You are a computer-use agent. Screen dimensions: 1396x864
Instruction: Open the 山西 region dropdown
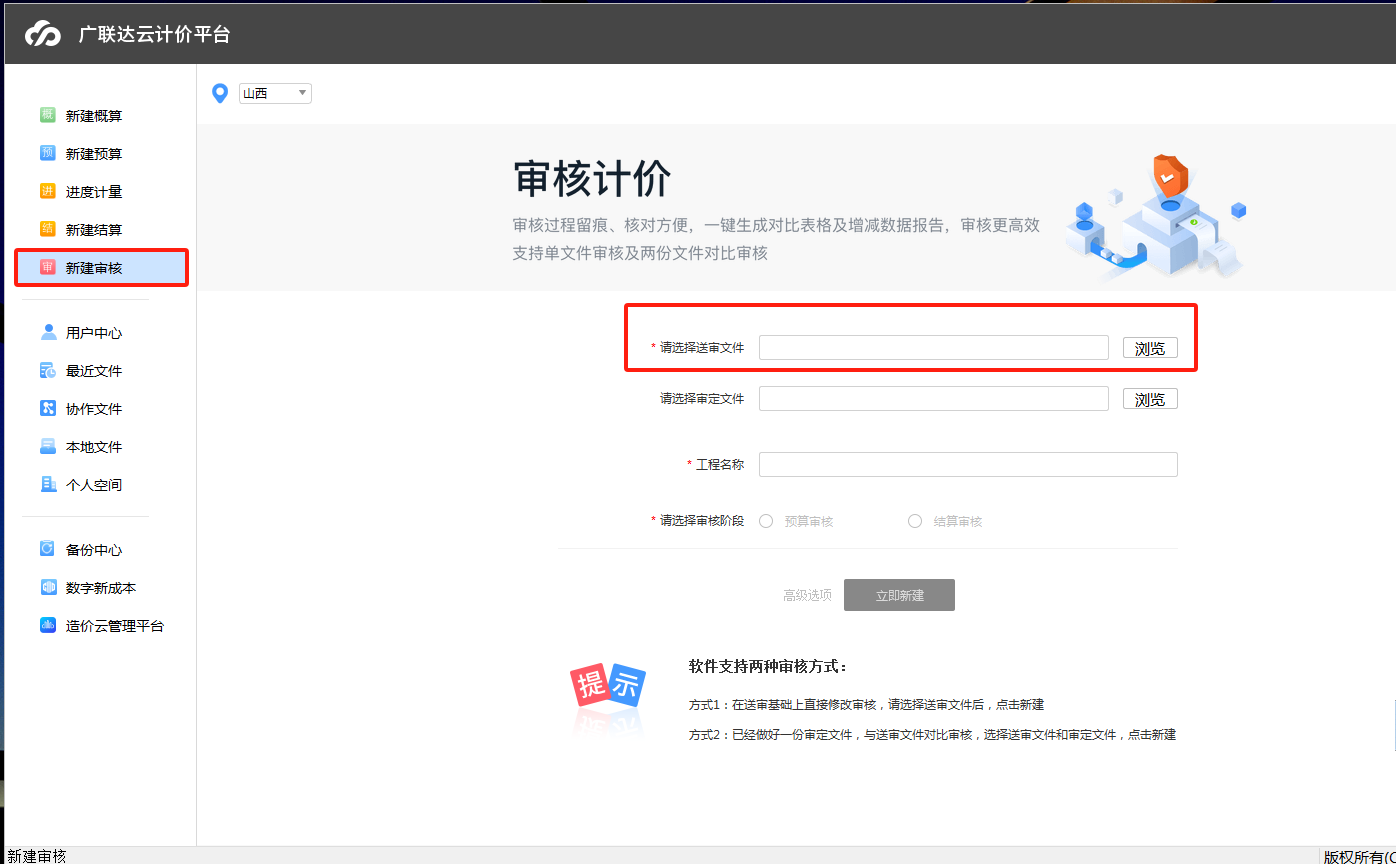click(275, 93)
